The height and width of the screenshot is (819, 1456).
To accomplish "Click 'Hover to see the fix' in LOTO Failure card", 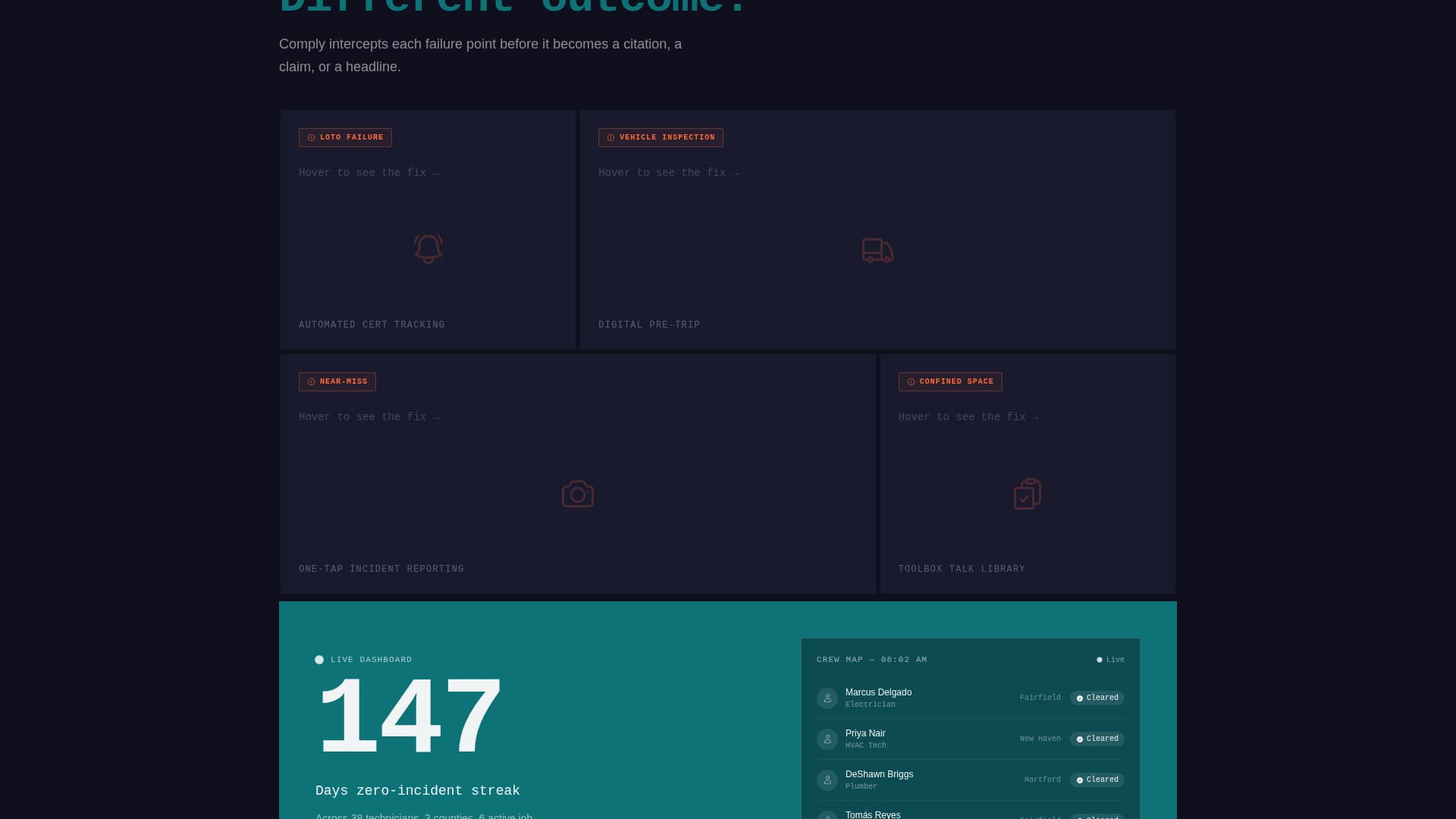I will 369,173.
